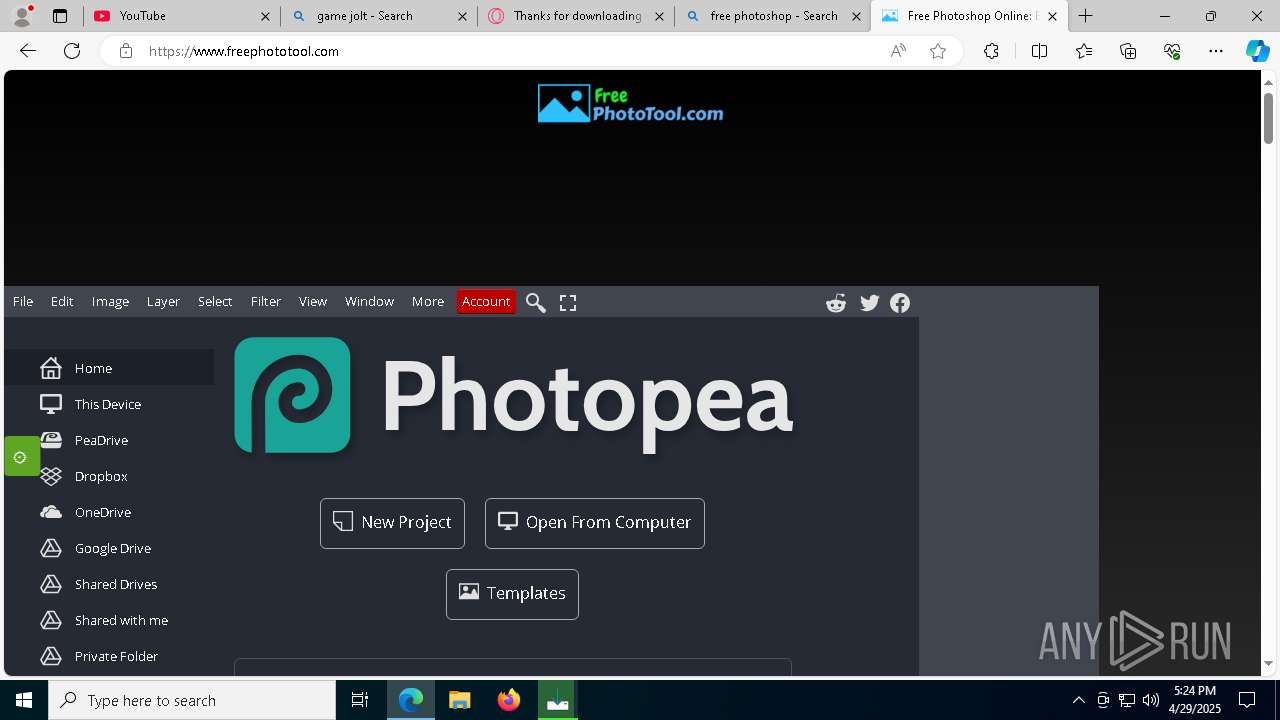Toggle Photopea fullscreen icon
The height and width of the screenshot is (720, 1280).
click(568, 302)
